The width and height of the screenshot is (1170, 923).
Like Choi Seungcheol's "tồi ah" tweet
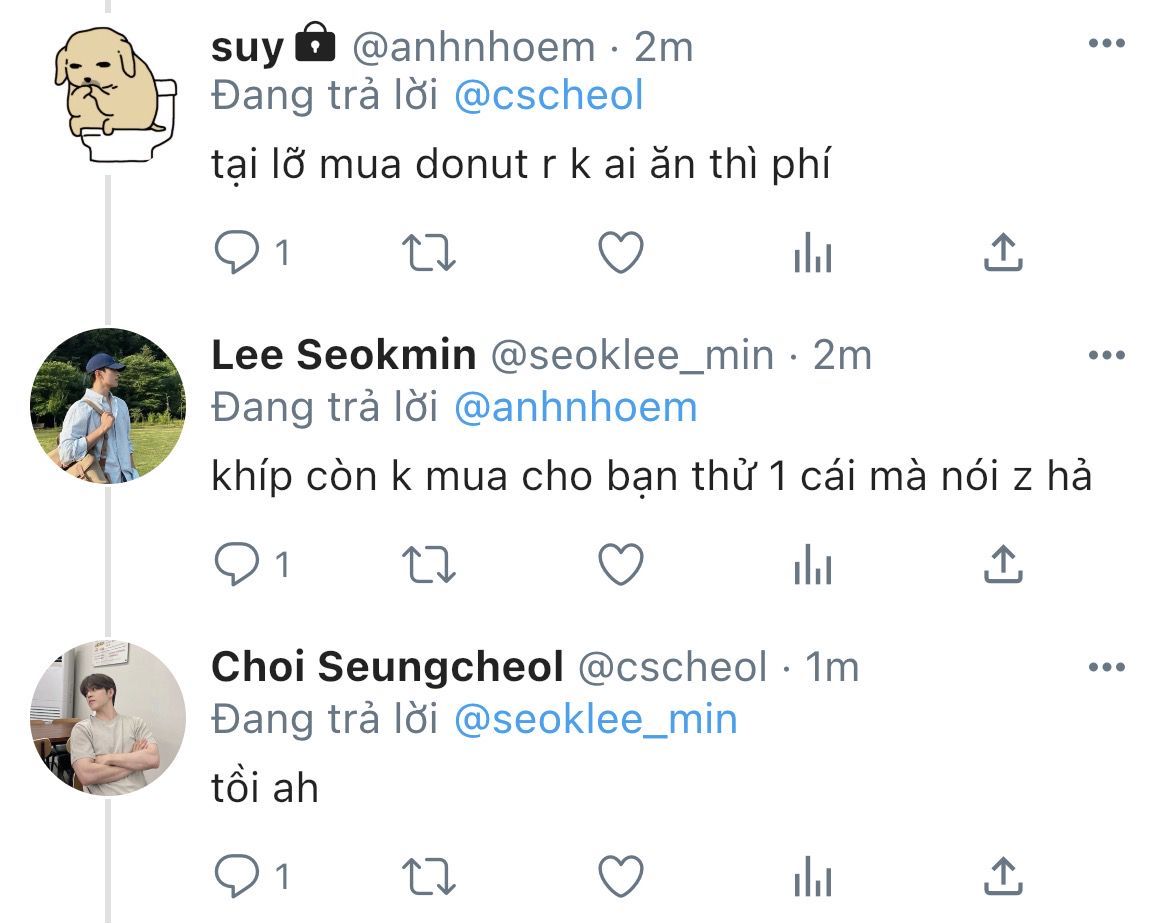click(x=620, y=877)
